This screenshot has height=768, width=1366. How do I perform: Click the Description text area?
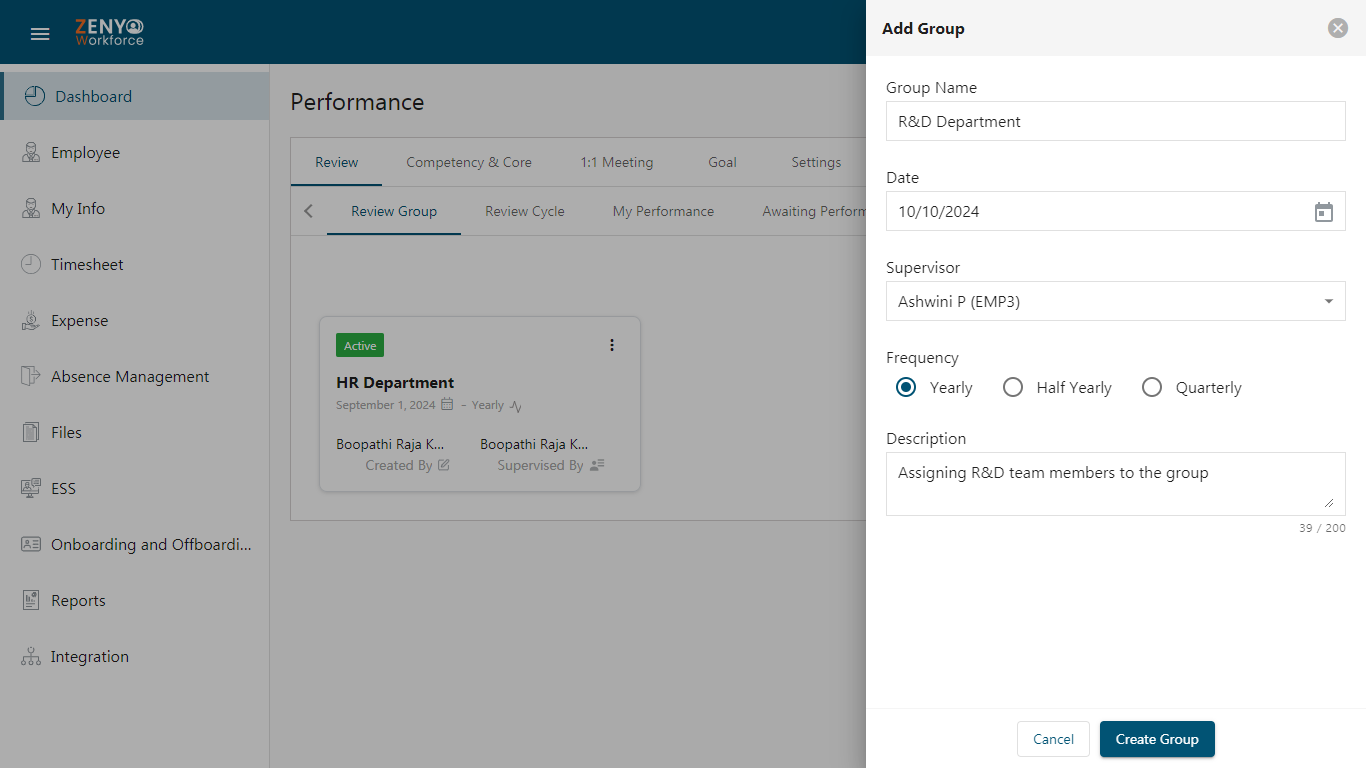tap(1115, 484)
